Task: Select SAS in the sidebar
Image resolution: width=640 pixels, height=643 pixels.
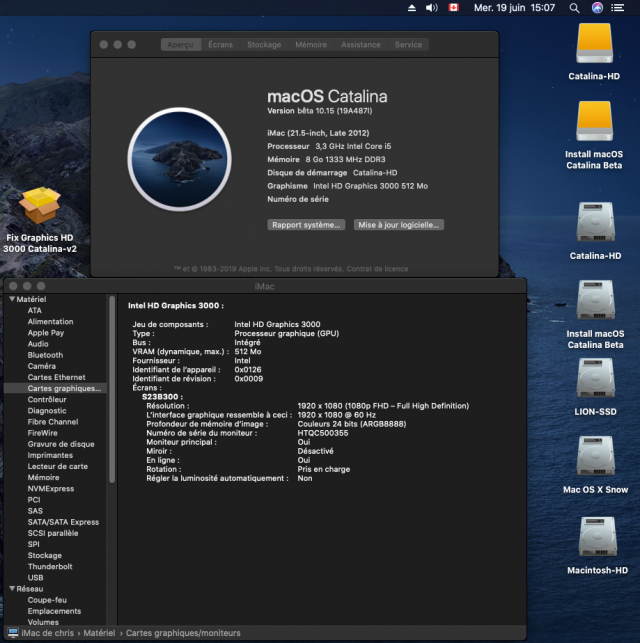Action: click(35, 511)
